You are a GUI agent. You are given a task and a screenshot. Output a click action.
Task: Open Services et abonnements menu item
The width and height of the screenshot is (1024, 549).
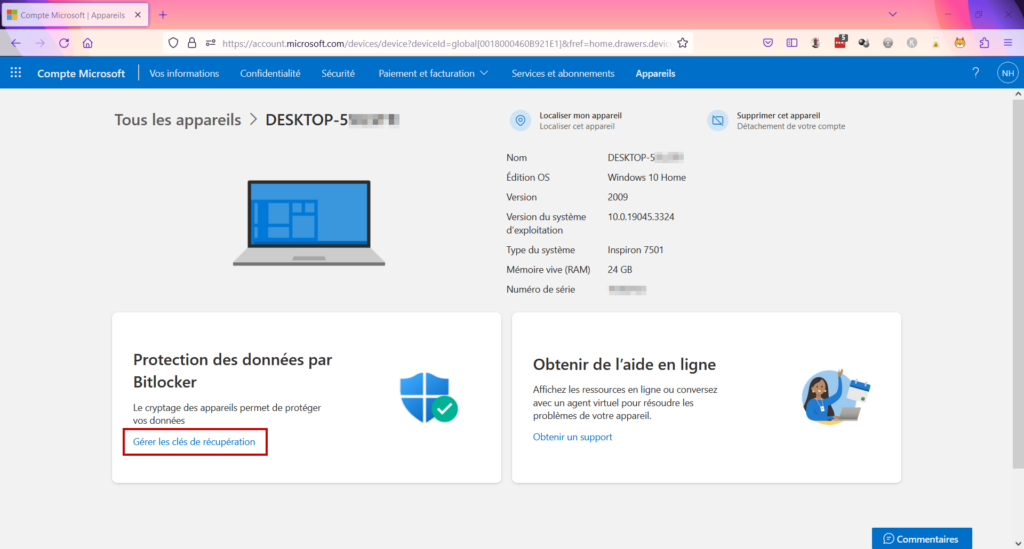562,73
